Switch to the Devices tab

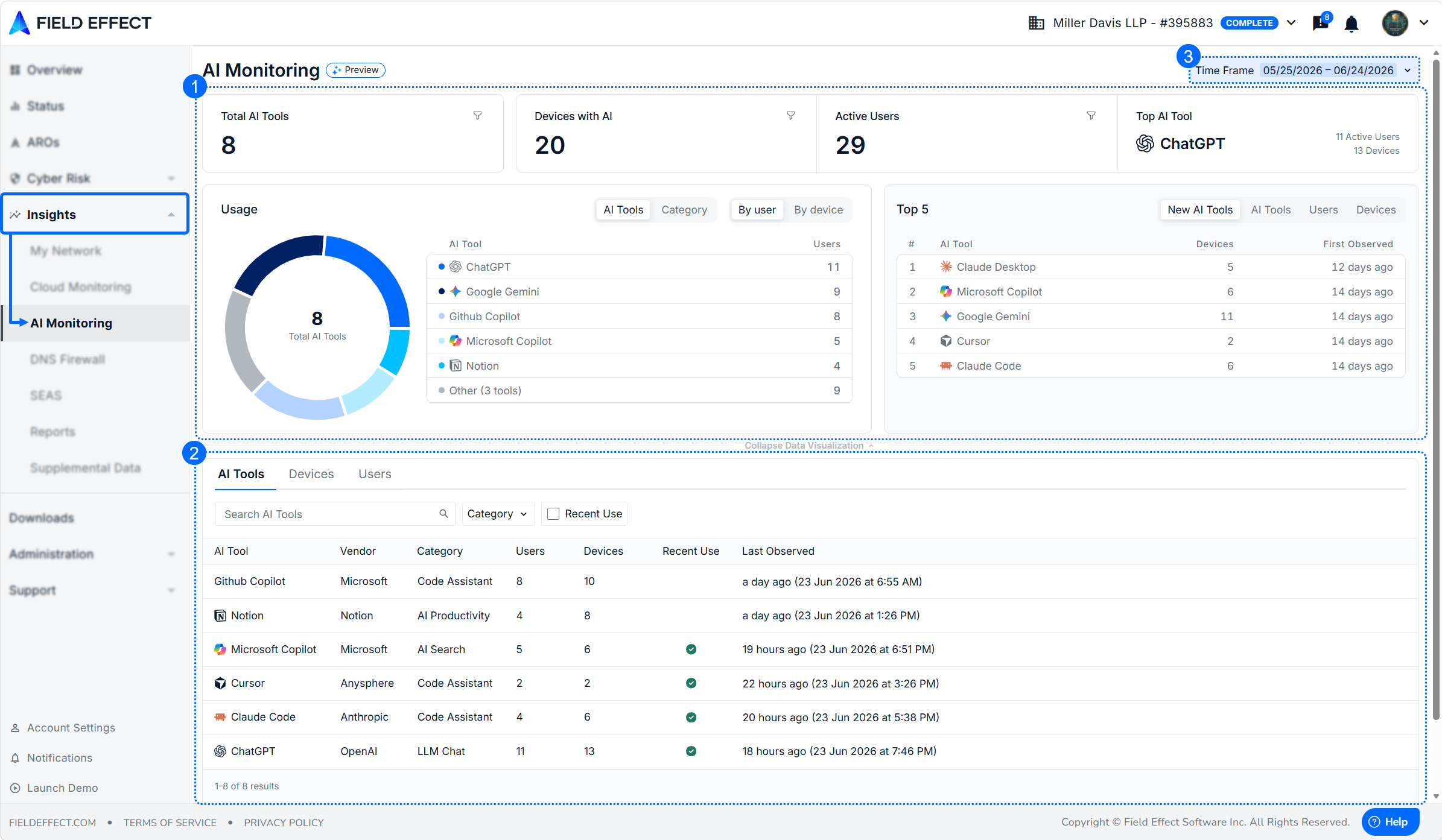click(x=311, y=474)
